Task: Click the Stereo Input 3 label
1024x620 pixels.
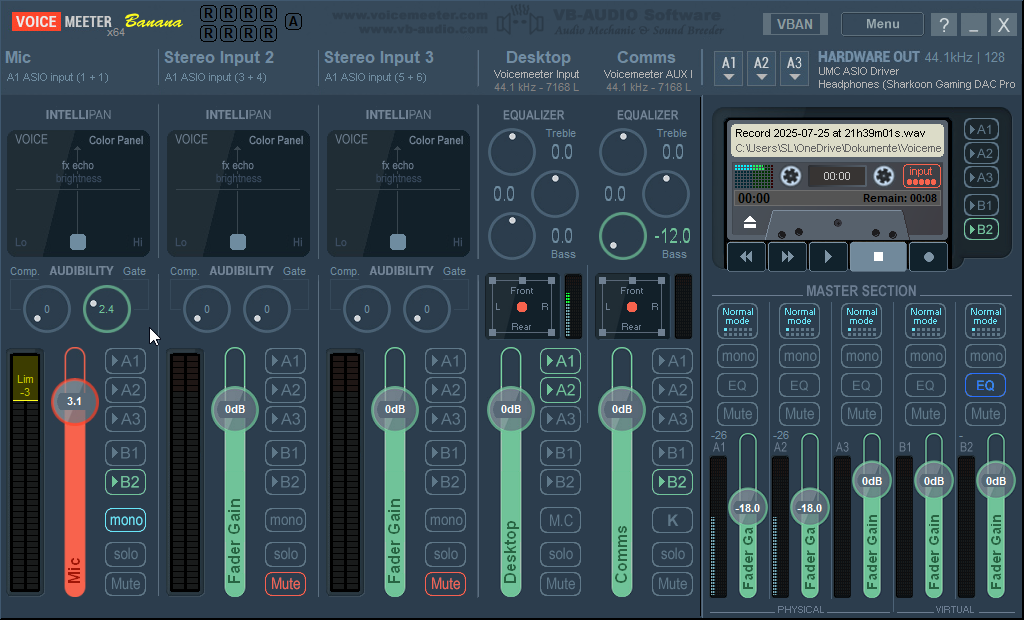Action: (x=379, y=57)
